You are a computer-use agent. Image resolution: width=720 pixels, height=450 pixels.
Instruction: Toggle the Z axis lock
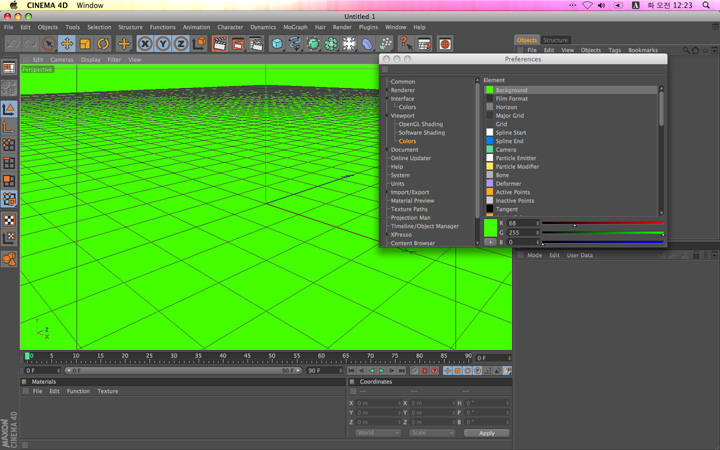point(181,44)
